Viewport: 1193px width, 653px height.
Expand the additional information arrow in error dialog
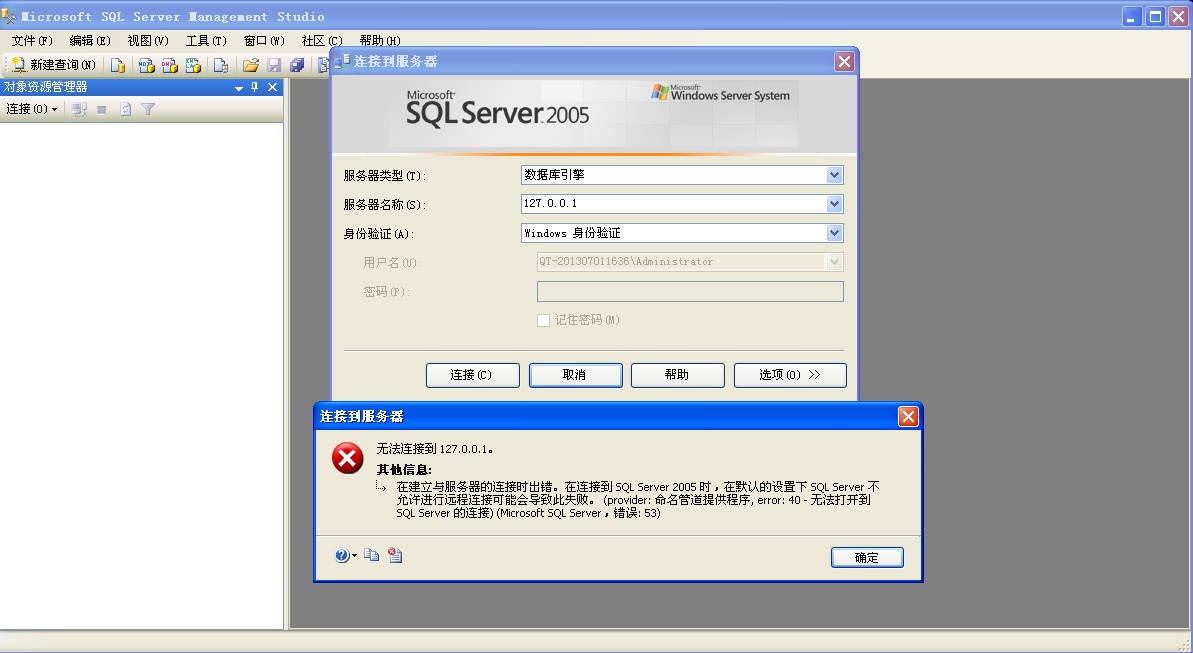pos(381,486)
